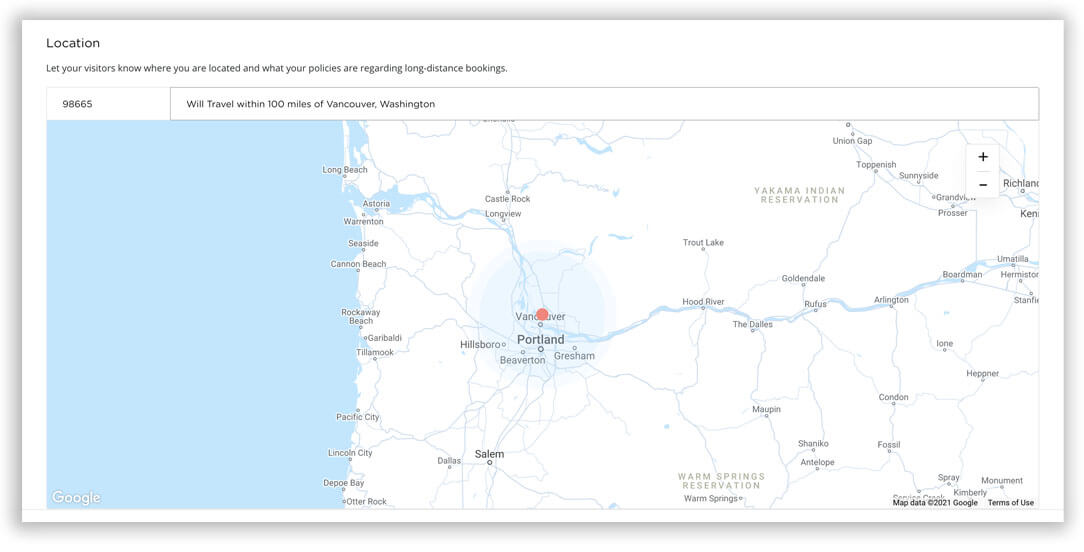Zoom in the map with plus button

[x=982, y=157]
